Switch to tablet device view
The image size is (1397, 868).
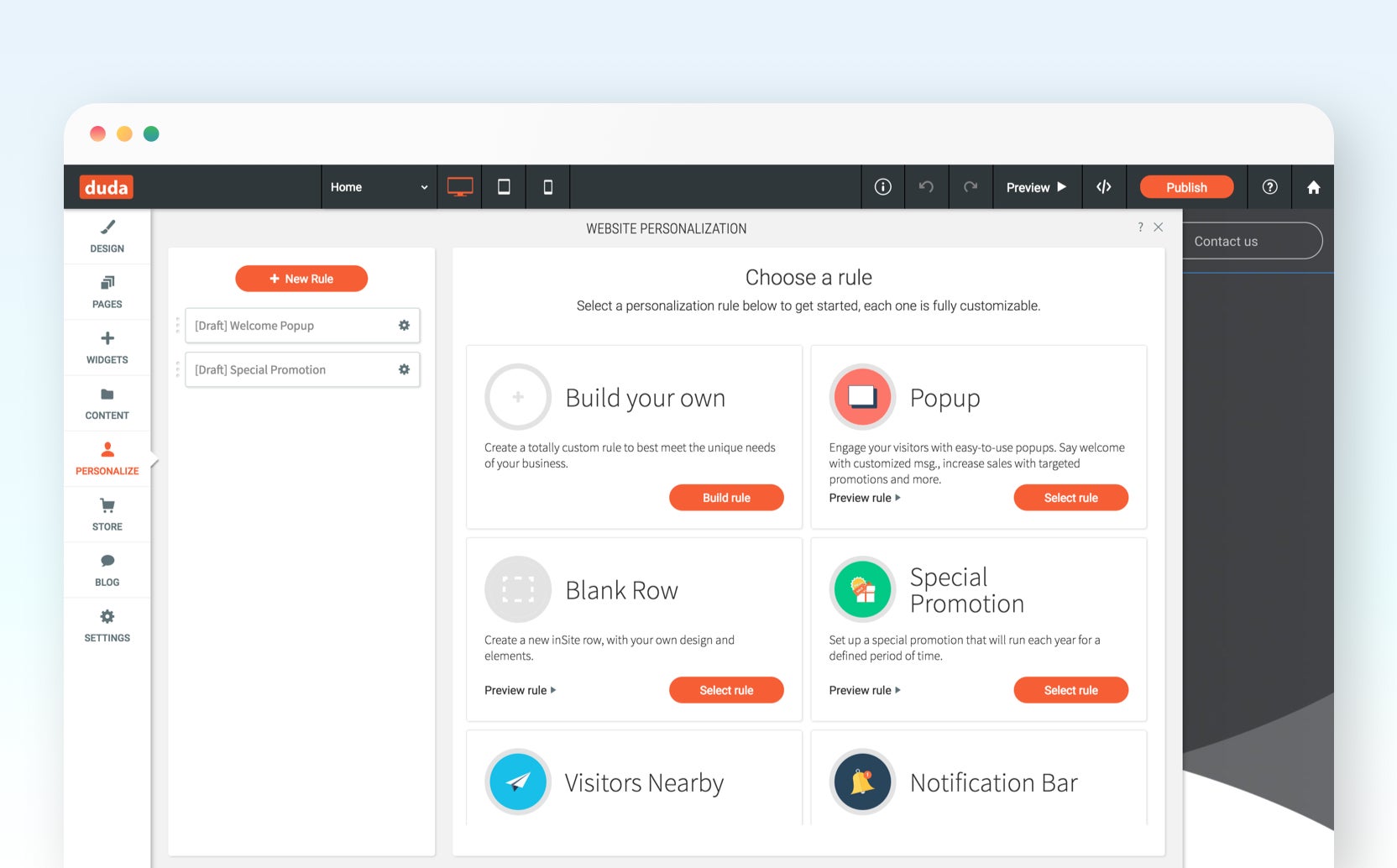tap(504, 187)
